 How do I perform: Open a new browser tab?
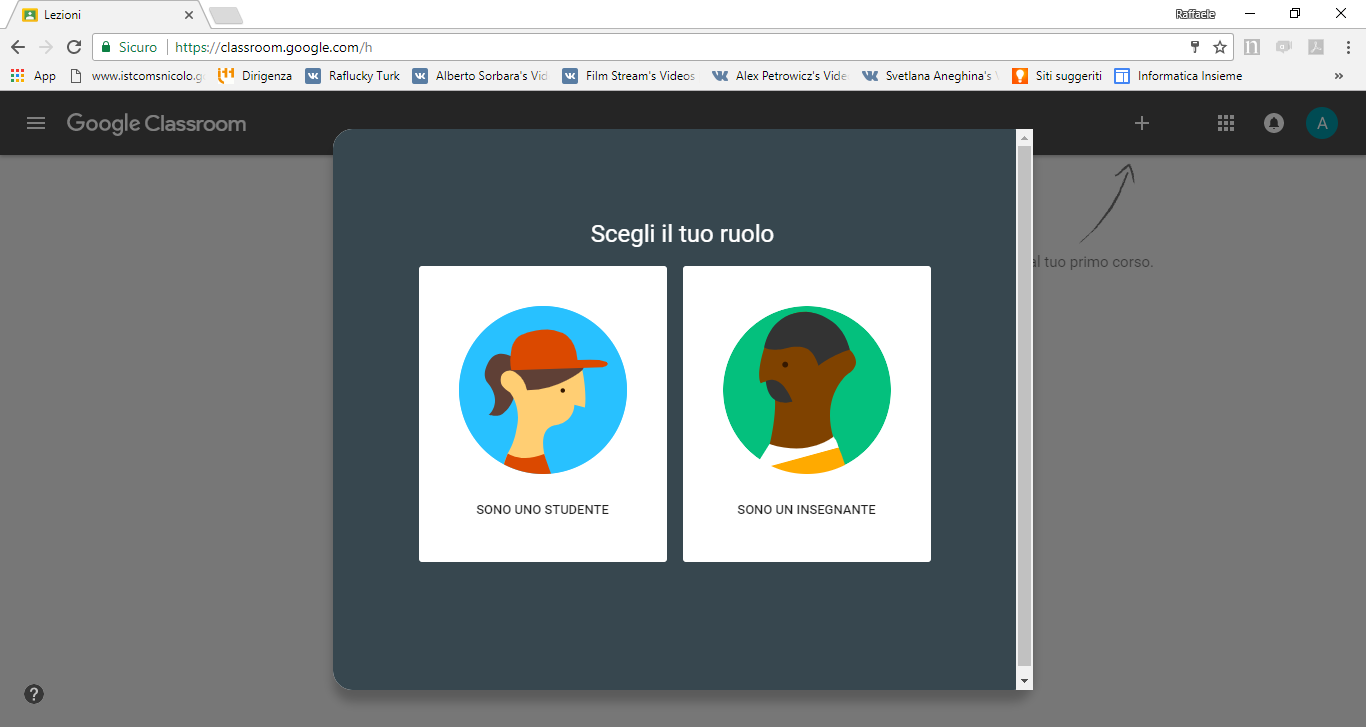pyautogui.click(x=226, y=15)
